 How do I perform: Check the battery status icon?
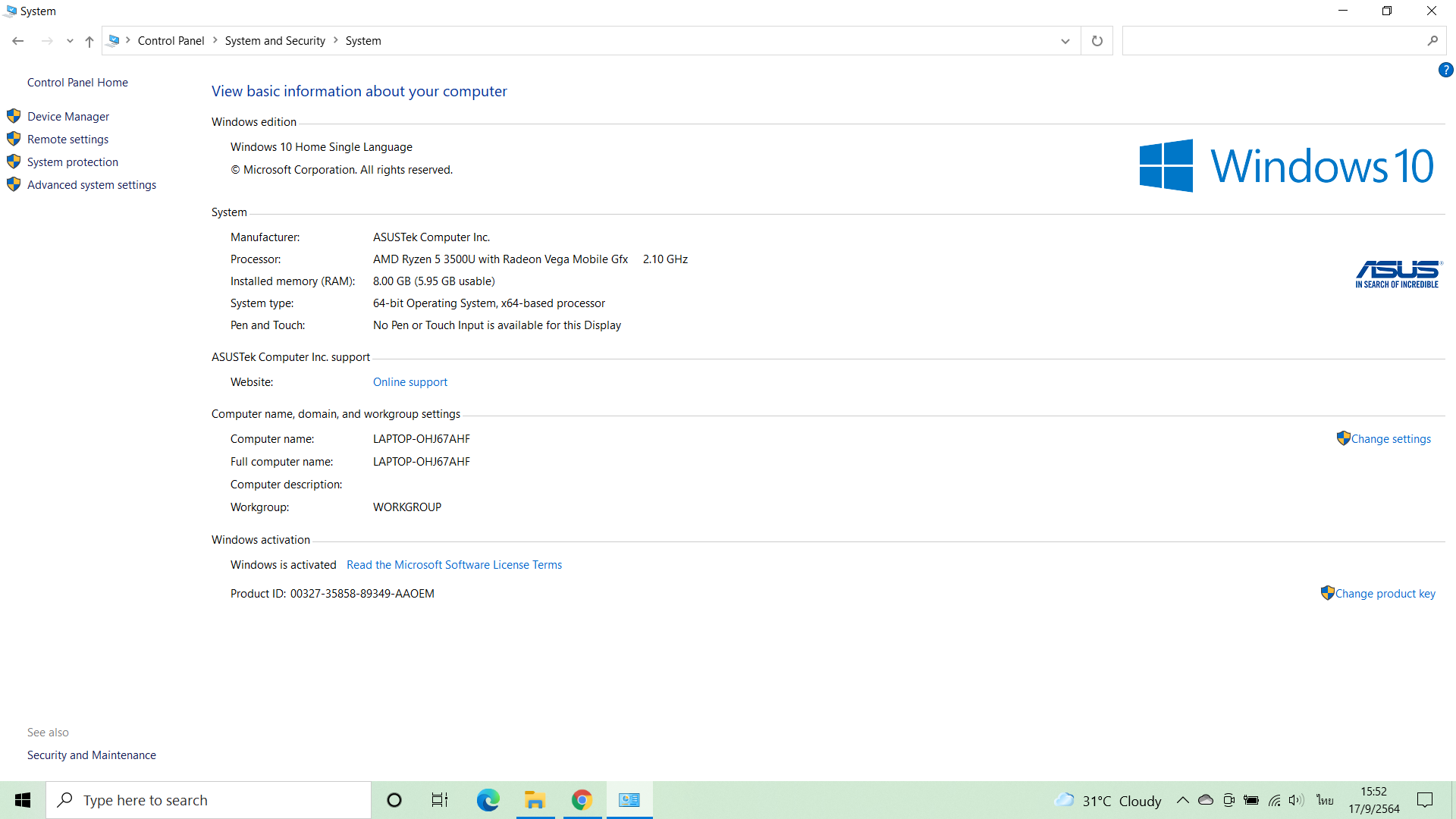[1251, 800]
